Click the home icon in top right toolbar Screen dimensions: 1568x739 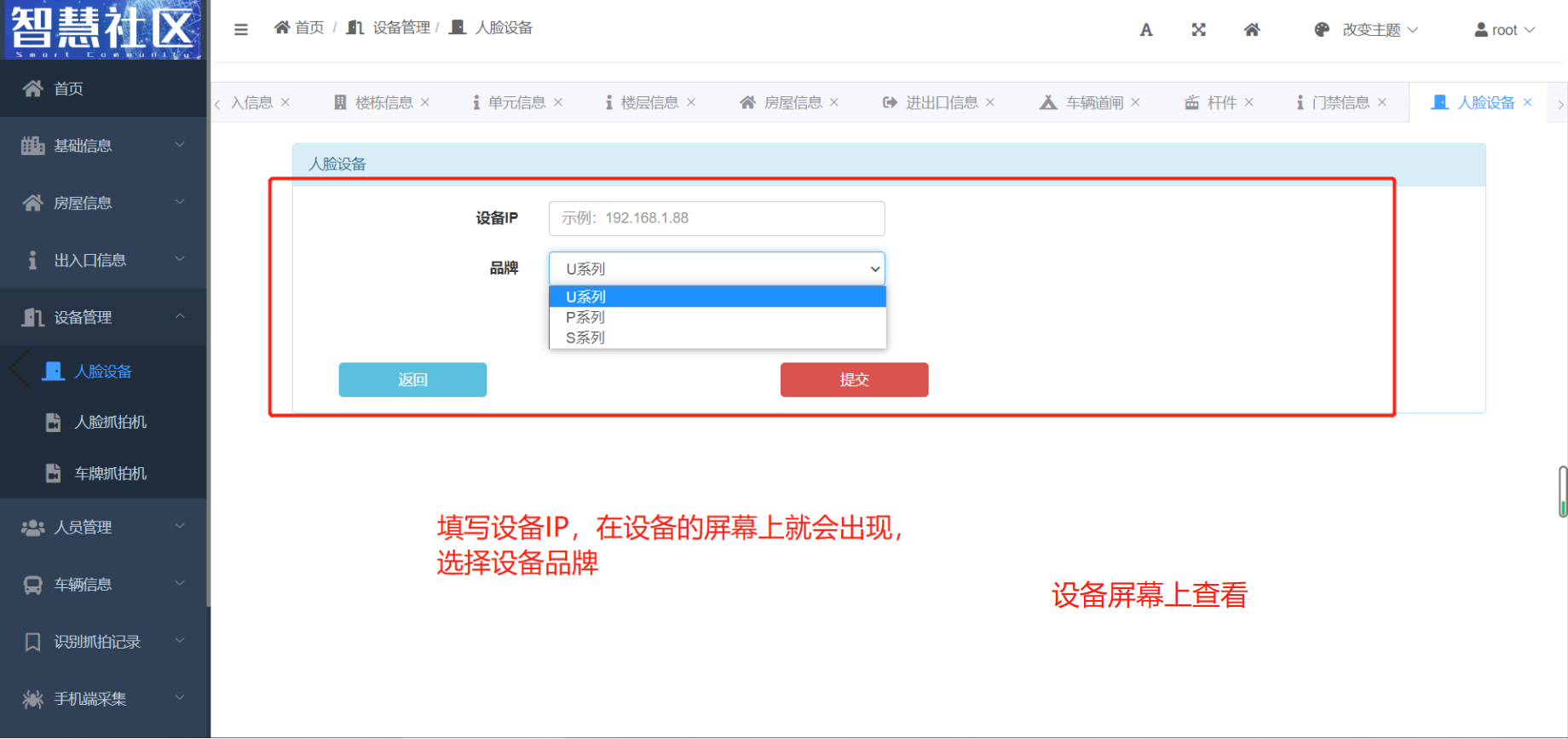point(1251,30)
